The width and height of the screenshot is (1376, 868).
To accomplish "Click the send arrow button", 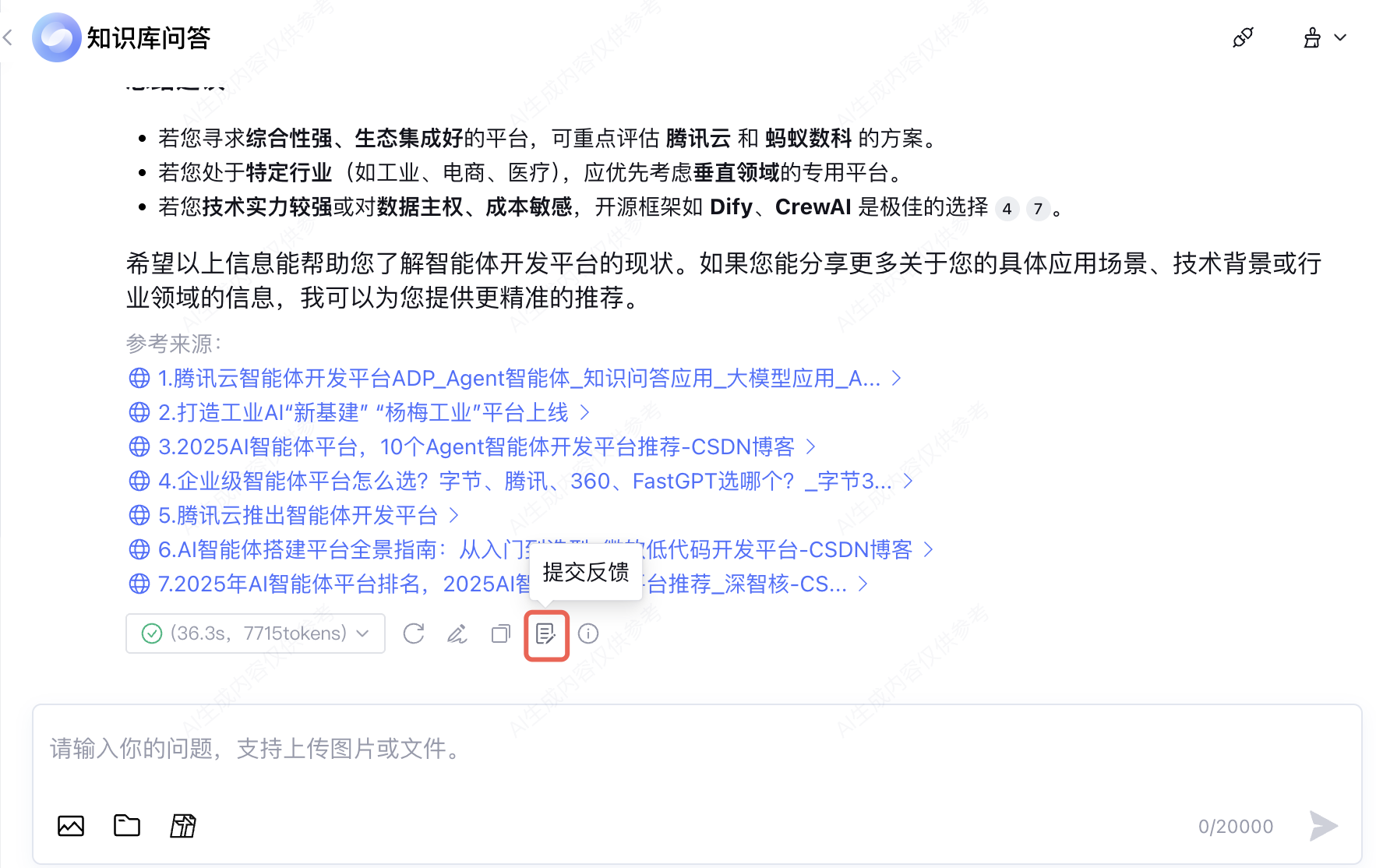I will (x=1323, y=826).
